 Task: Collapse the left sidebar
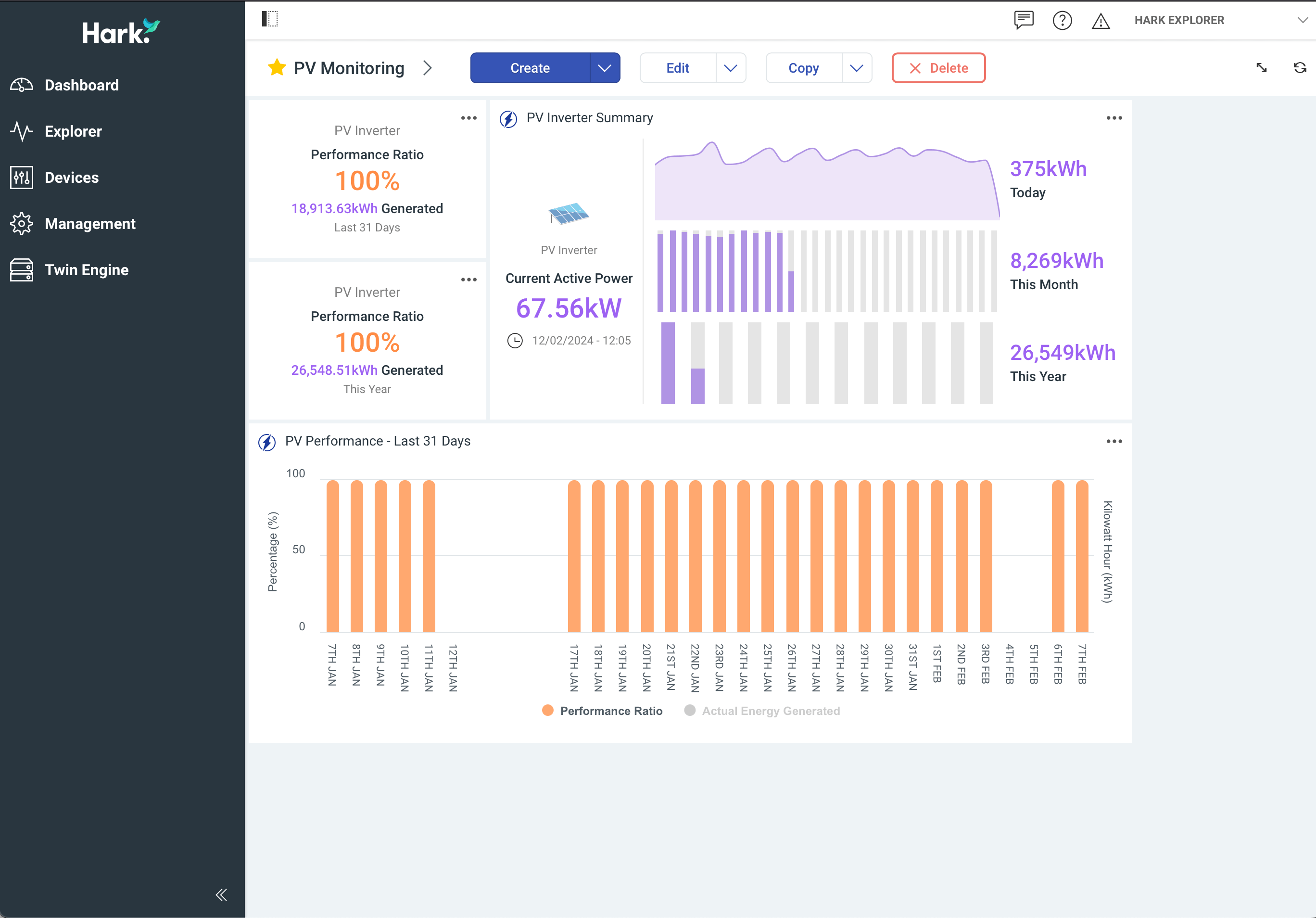(x=221, y=894)
